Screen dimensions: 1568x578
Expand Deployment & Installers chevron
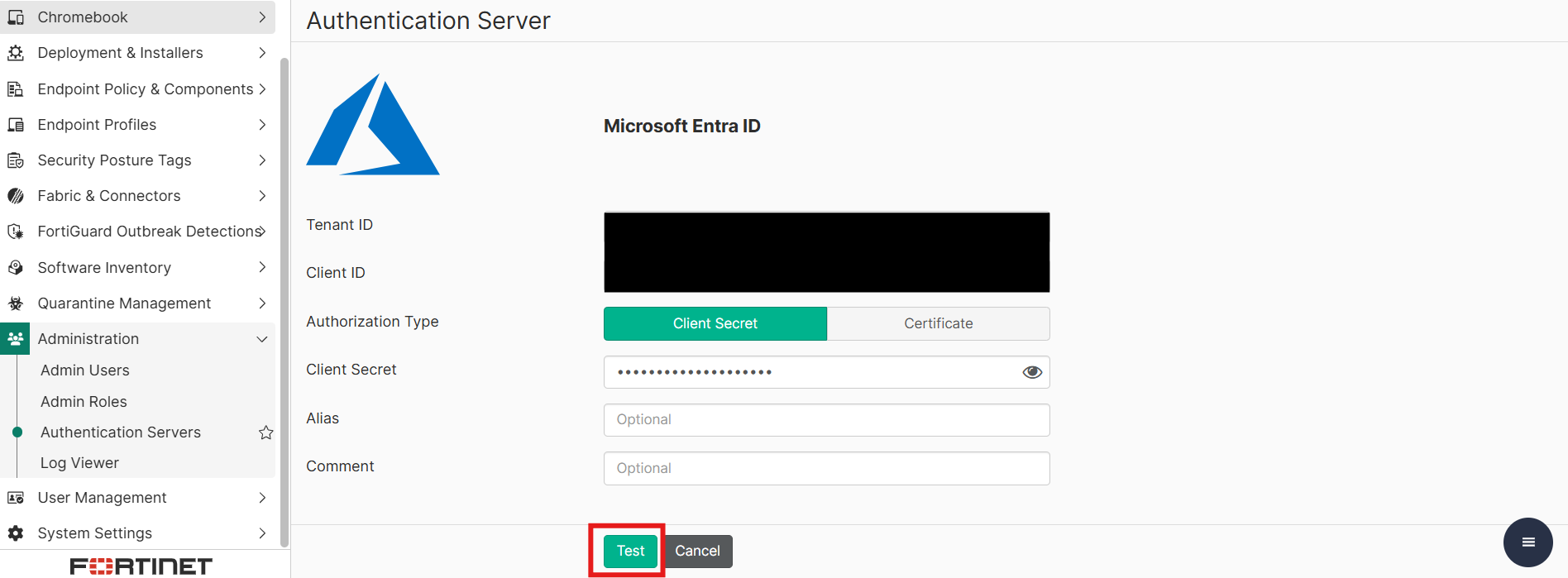(x=262, y=53)
